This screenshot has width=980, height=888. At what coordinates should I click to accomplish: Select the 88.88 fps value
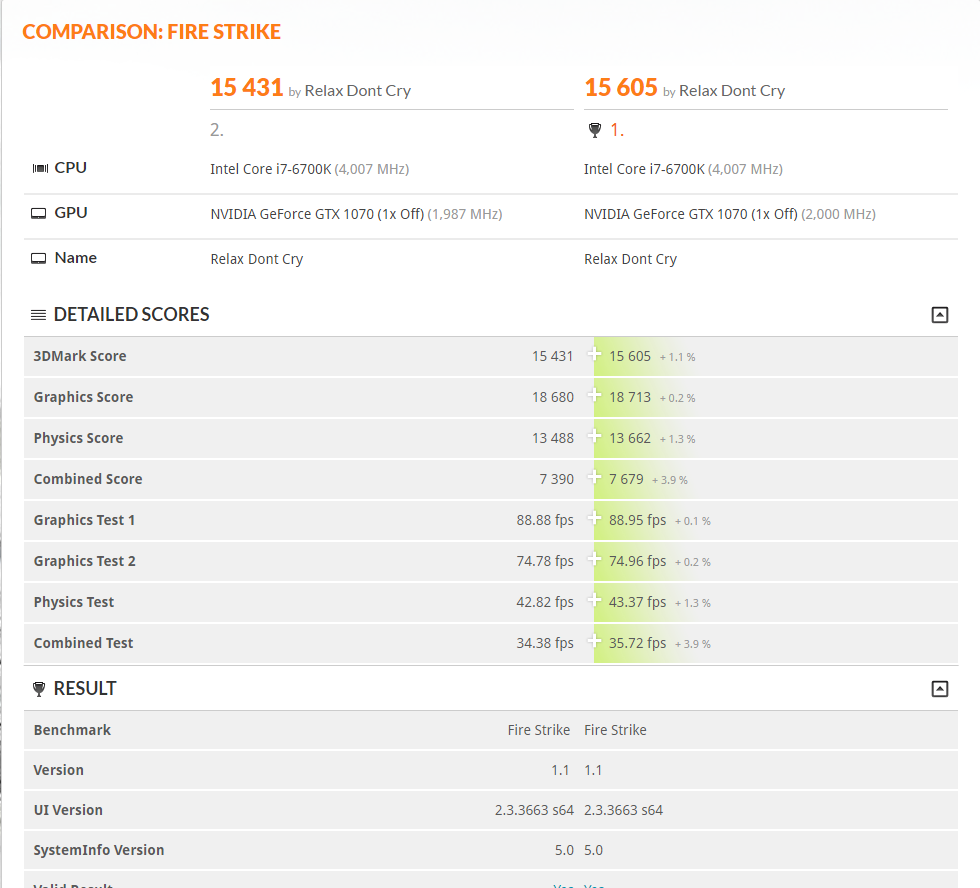pyautogui.click(x=545, y=521)
